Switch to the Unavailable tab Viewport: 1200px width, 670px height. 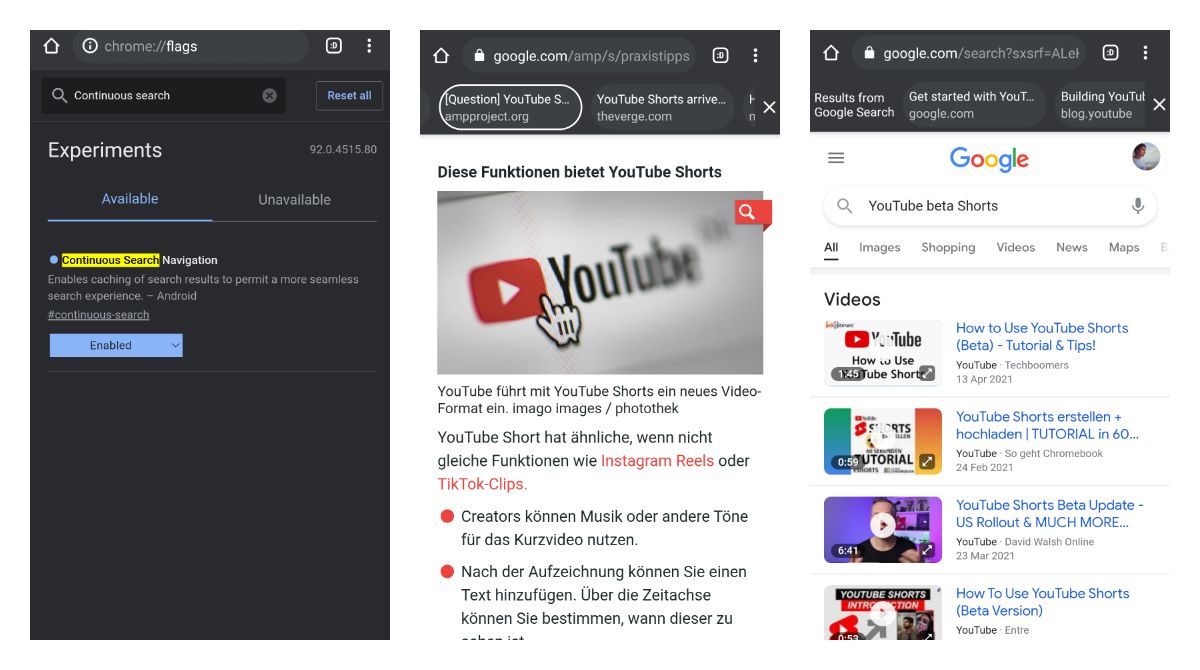pos(294,199)
